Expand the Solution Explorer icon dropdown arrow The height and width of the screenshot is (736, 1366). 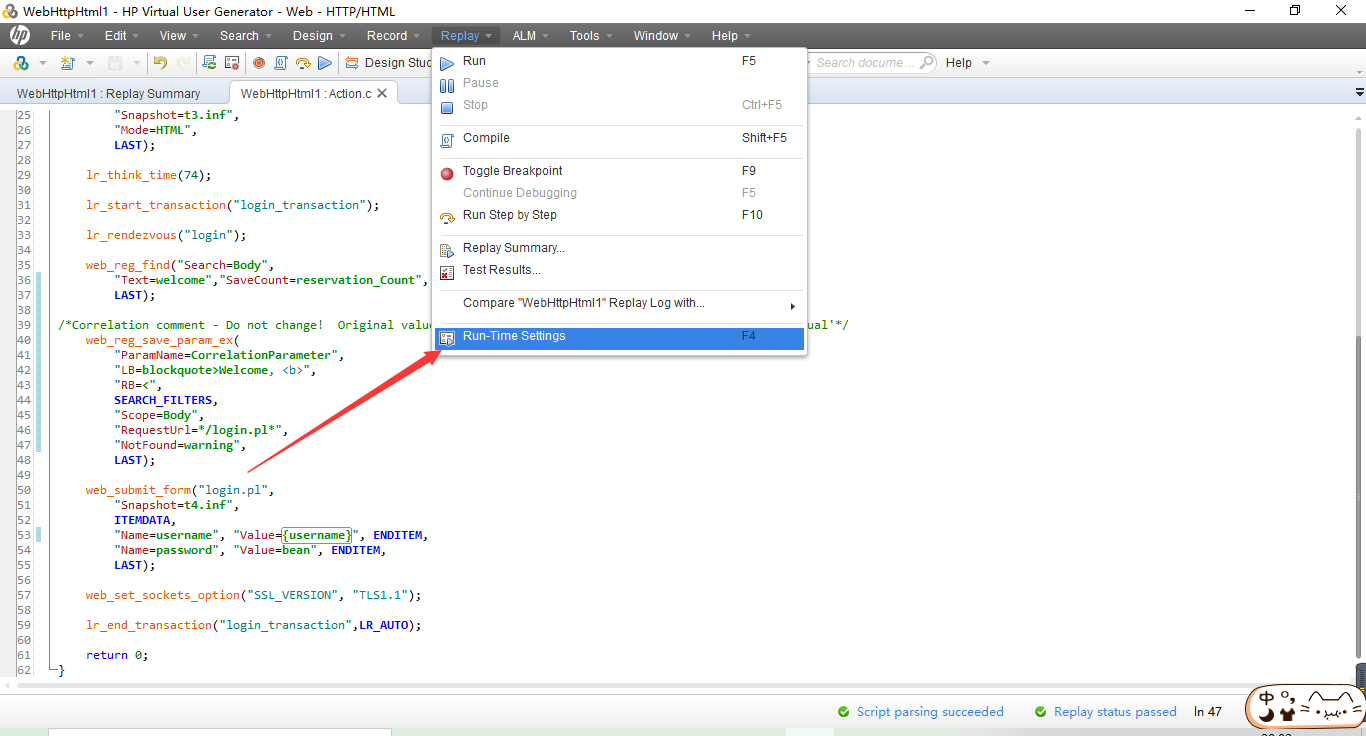coord(43,63)
